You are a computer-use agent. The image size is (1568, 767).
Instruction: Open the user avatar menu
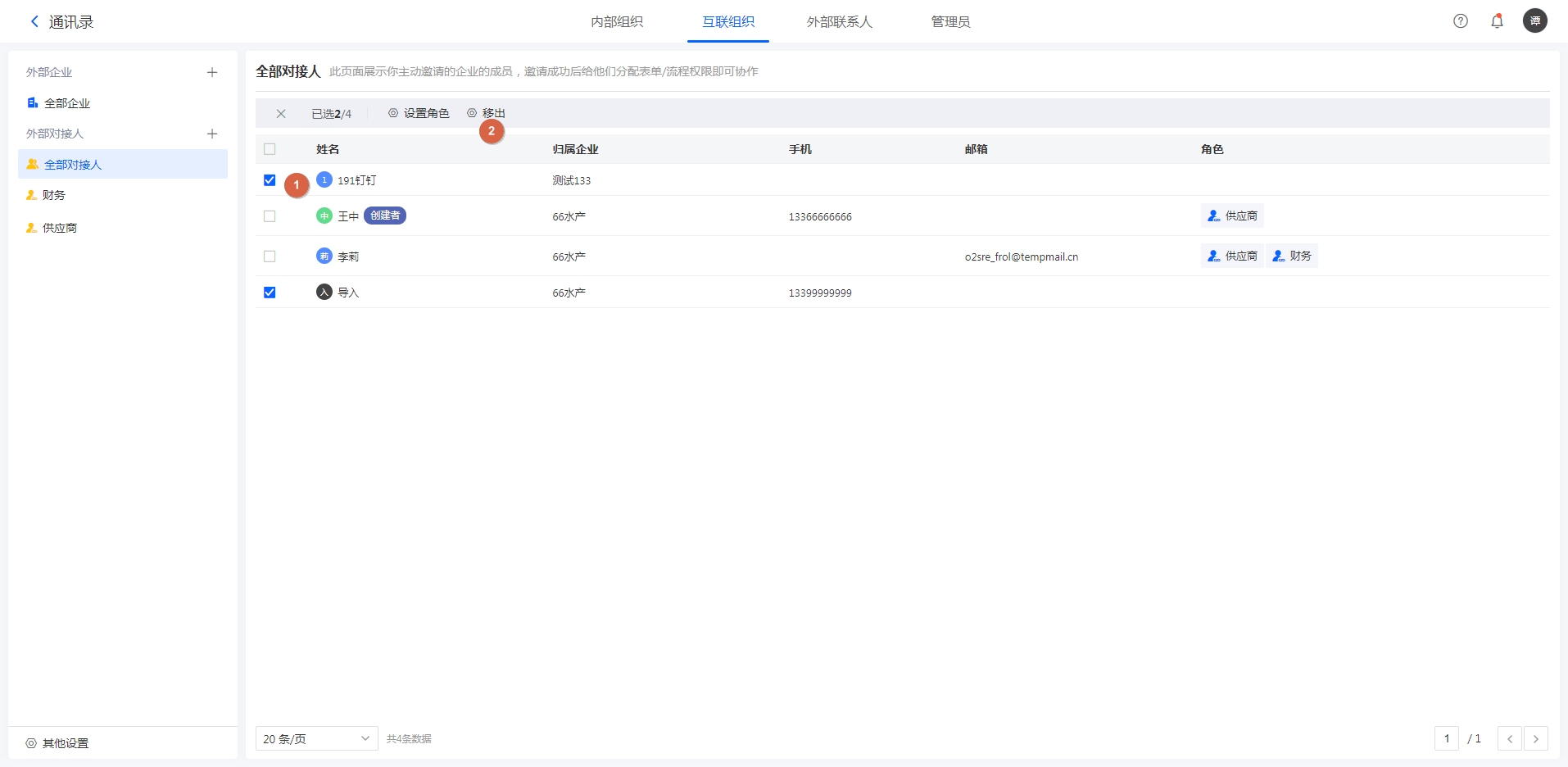click(1534, 21)
